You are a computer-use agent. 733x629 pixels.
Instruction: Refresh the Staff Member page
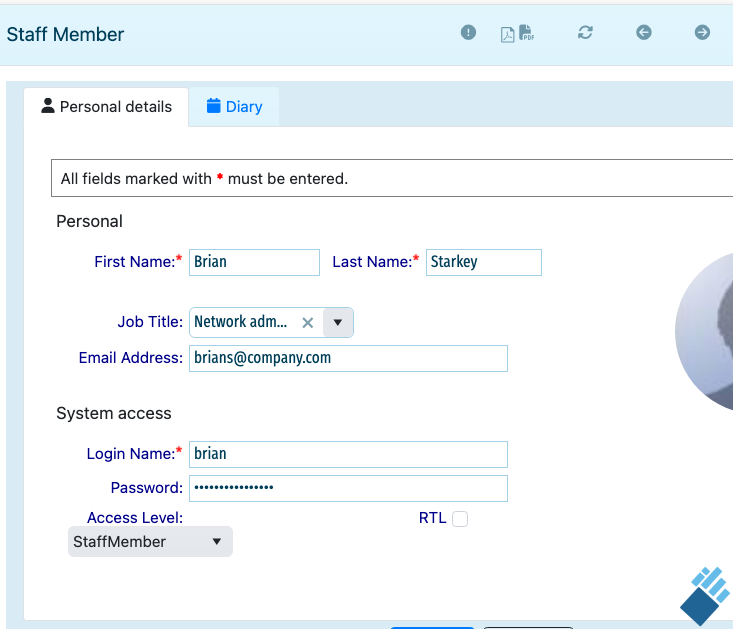tap(585, 32)
